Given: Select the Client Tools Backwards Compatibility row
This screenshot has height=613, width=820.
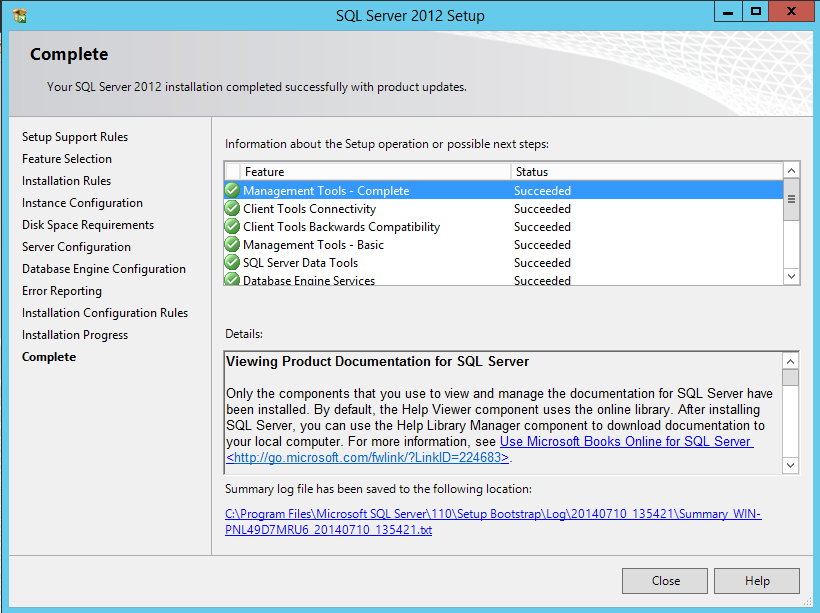Looking at the screenshot, I should click(x=504, y=226).
